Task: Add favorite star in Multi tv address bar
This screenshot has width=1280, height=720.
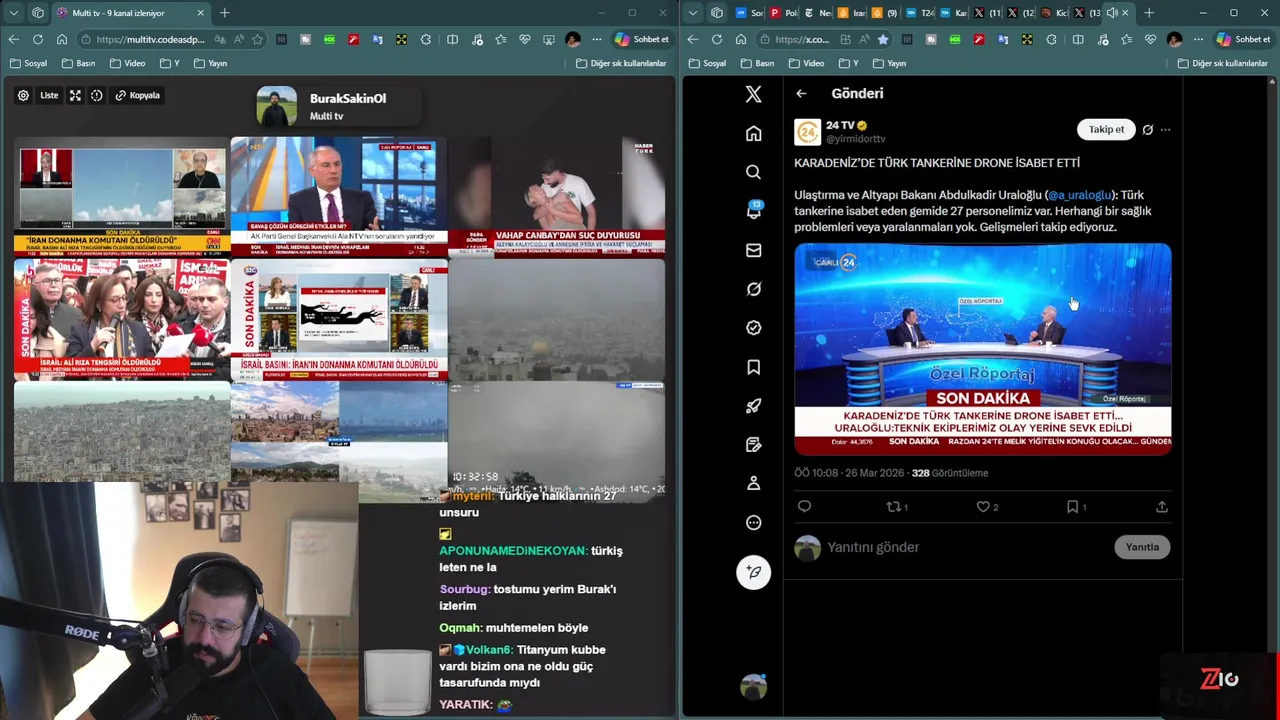Action: (x=257, y=39)
